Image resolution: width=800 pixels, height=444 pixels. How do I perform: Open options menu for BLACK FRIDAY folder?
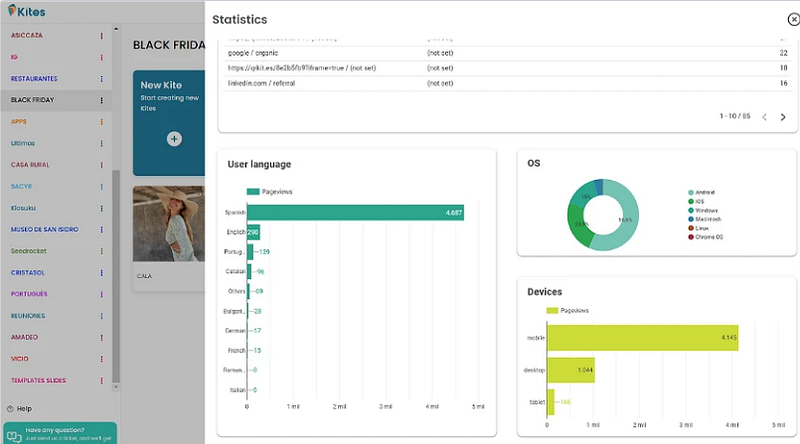[x=102, y=101]
